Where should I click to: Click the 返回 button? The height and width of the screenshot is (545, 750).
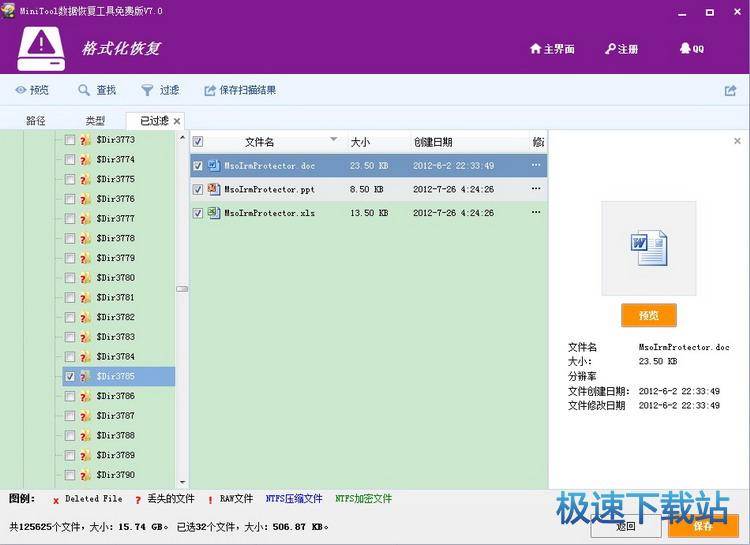pos(626,526)
